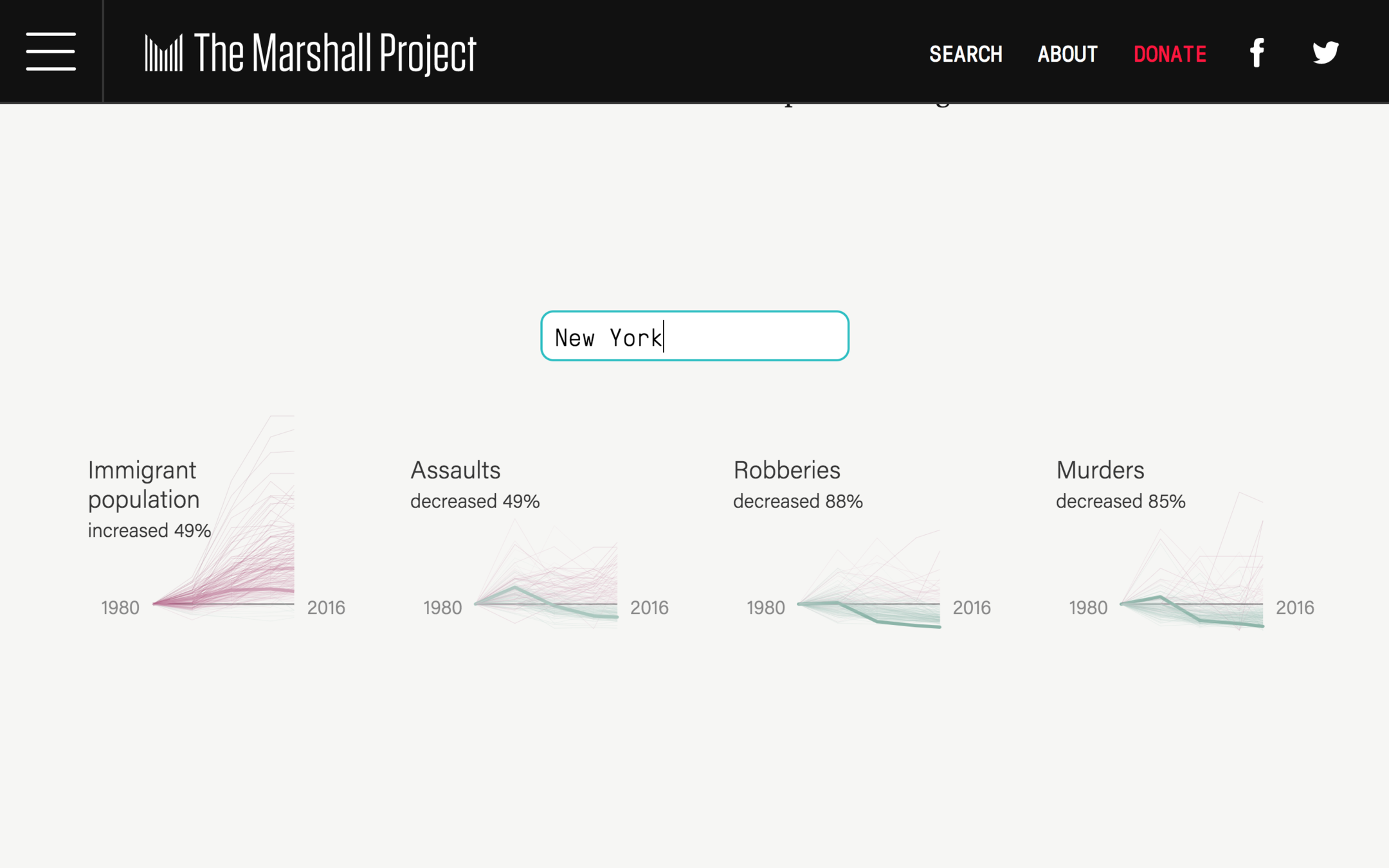
Task: Select the Assaults heading text
Action: [x=455, y=471]
